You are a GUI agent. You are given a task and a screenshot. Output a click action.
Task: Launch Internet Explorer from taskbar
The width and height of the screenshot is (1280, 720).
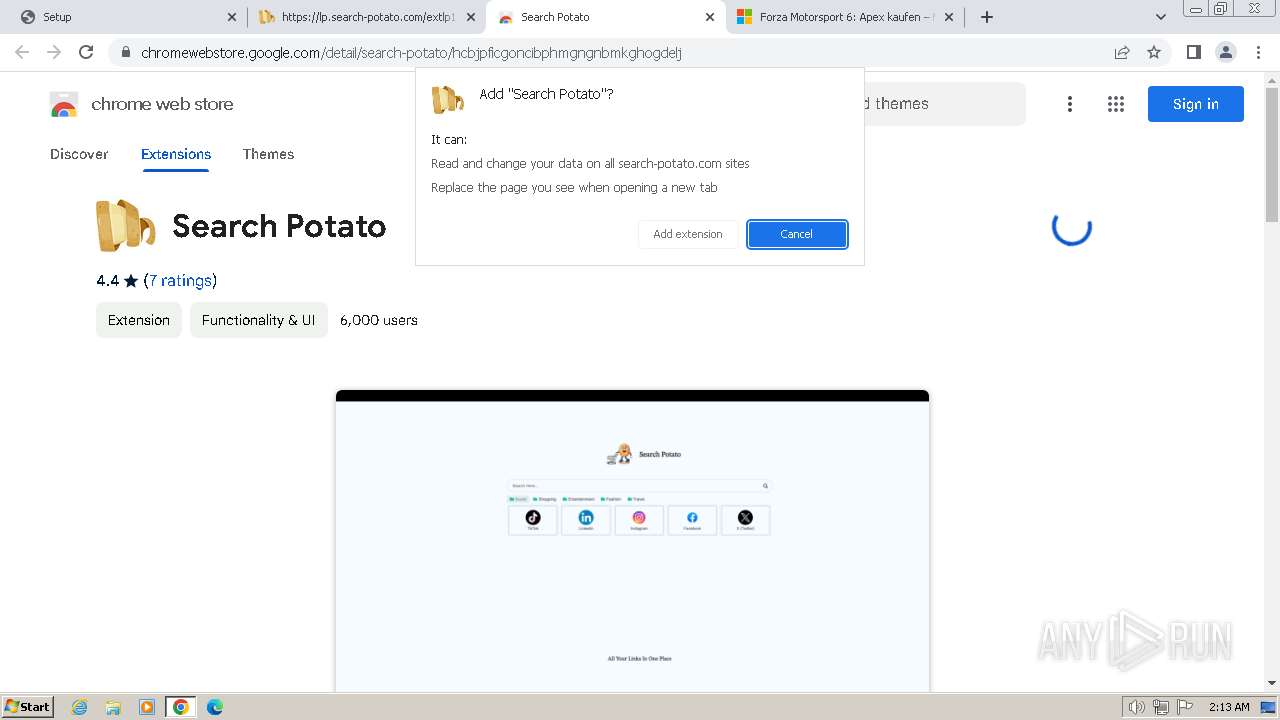pyautogui.click(x=80, y=707)
